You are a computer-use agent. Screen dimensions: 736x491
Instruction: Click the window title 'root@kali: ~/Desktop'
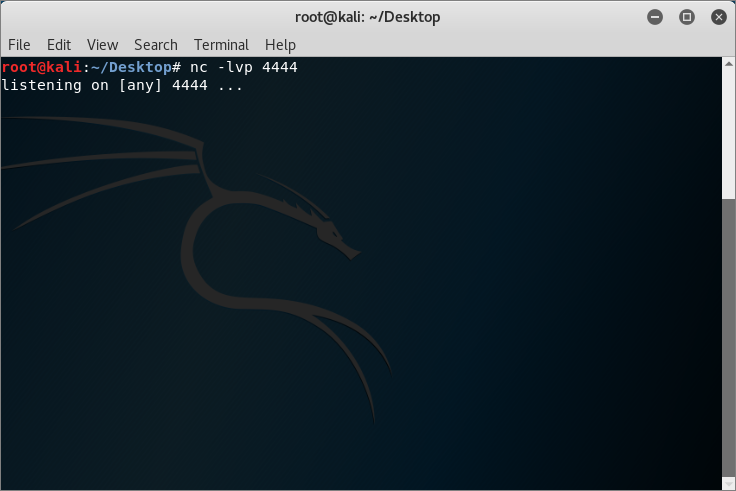368,17
